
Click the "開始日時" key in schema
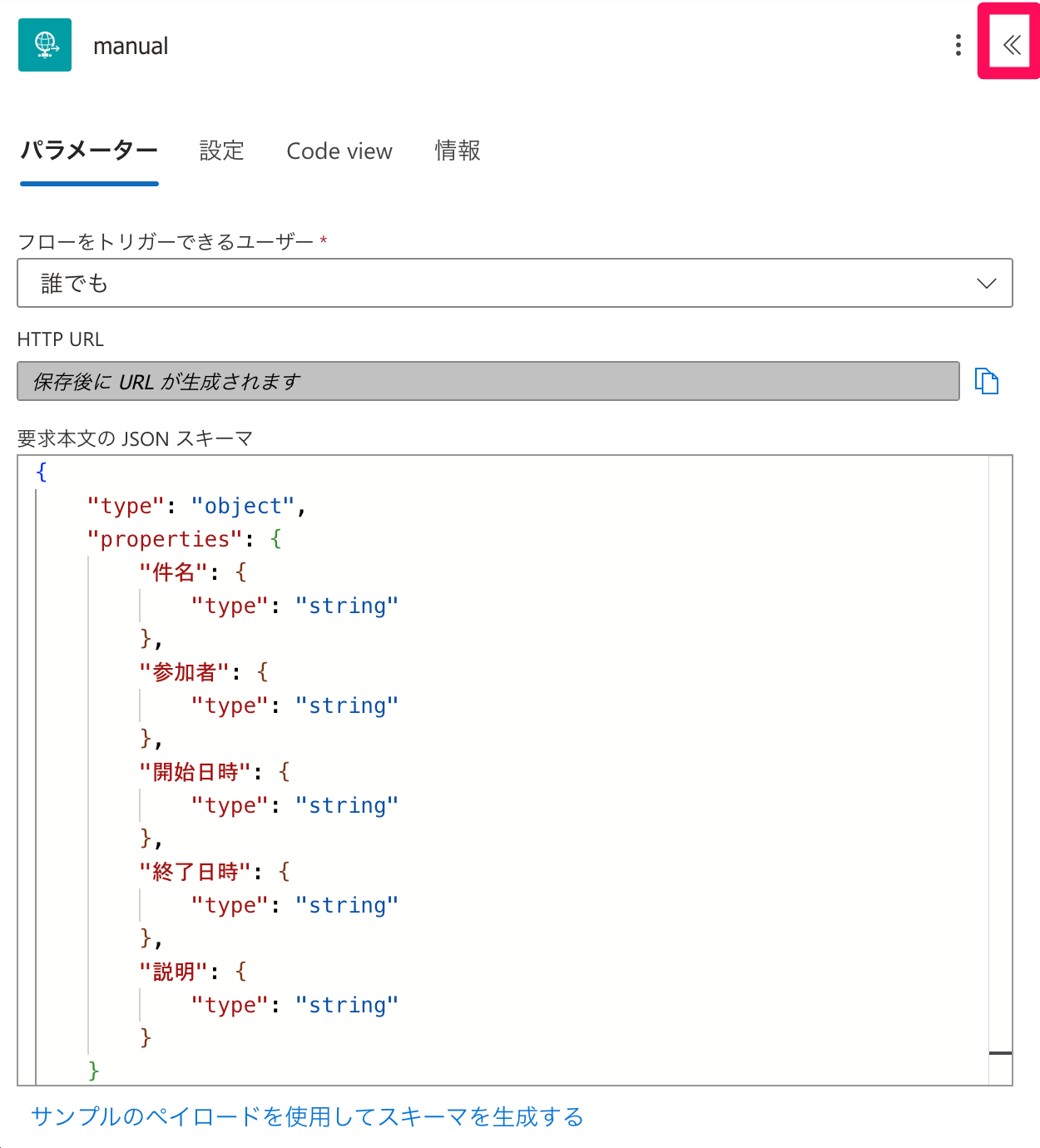[x=195, y=772]
